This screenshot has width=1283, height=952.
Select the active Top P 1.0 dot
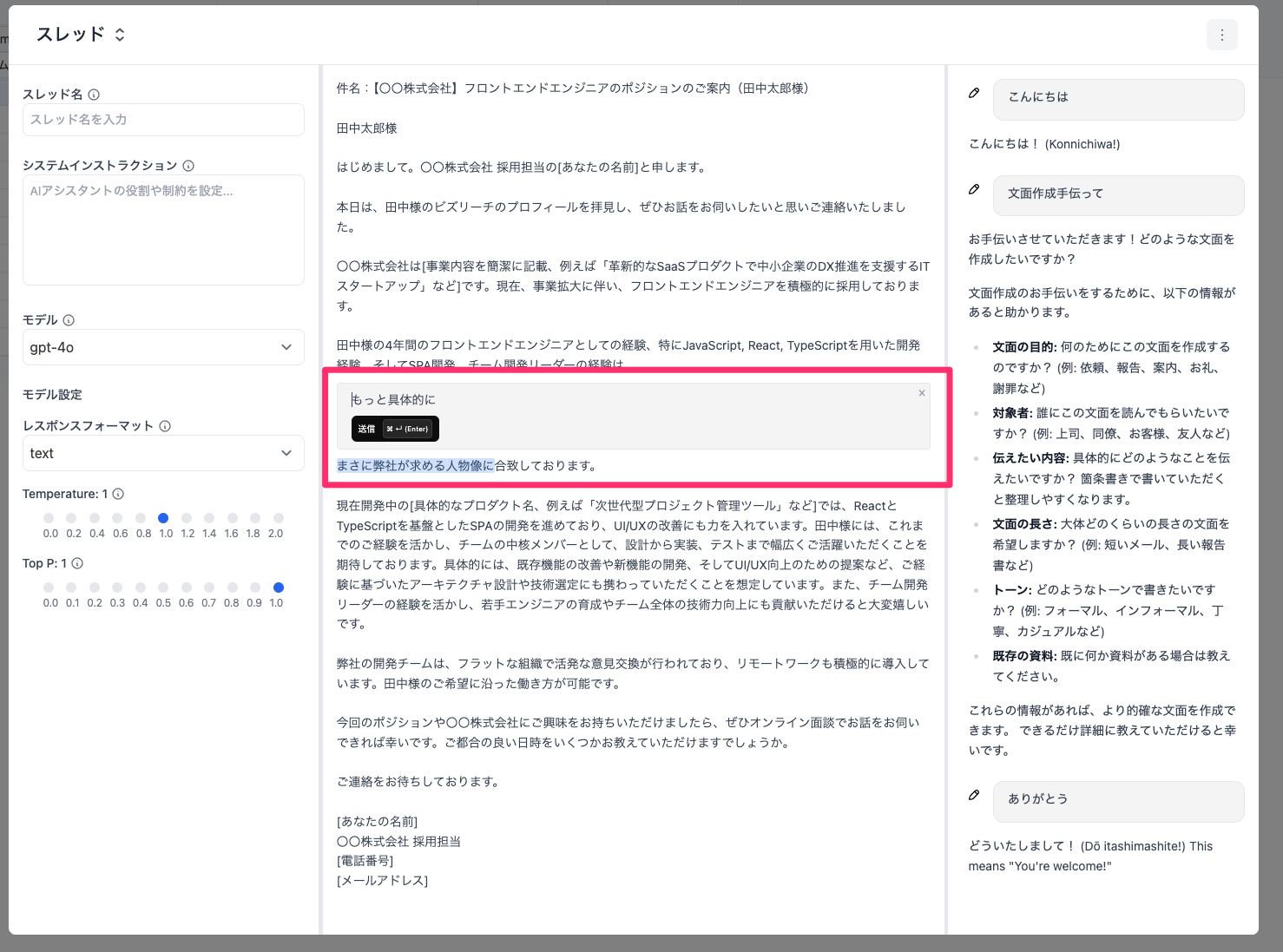coord(279,588)
